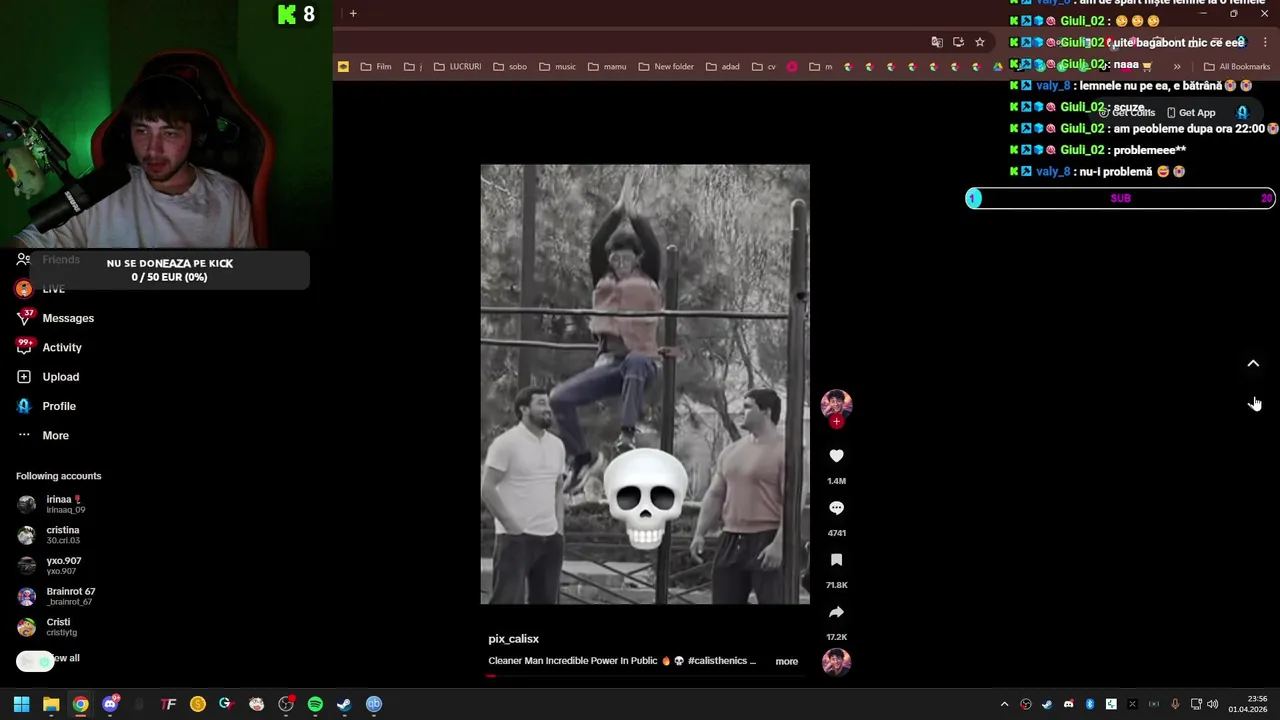The image size is (1280, 720).
Task: Open pix_calisx creator profile name
Action: pyautogui.click(x=513, y=639)
